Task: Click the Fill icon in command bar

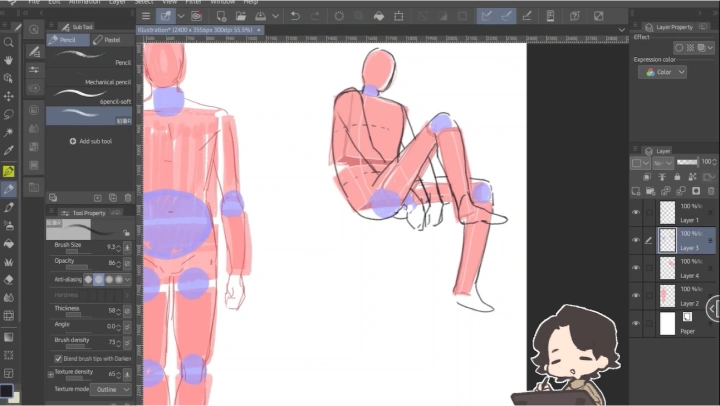Action: (379, 16)
